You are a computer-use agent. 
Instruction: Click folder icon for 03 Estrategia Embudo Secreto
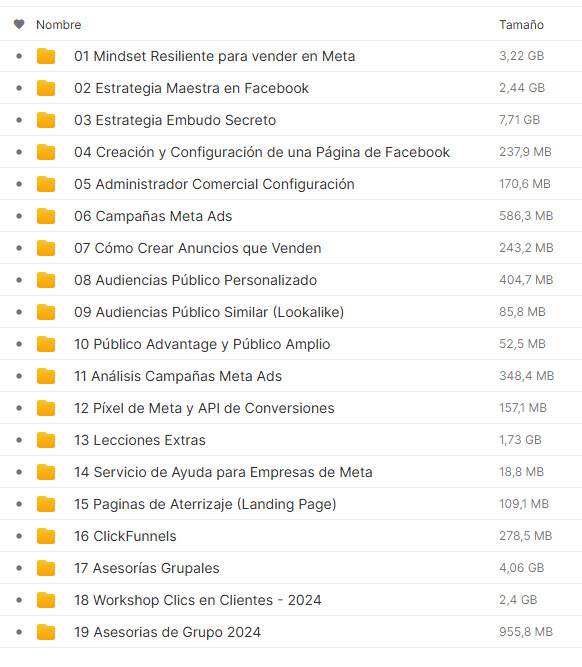(x=46, y=120)
